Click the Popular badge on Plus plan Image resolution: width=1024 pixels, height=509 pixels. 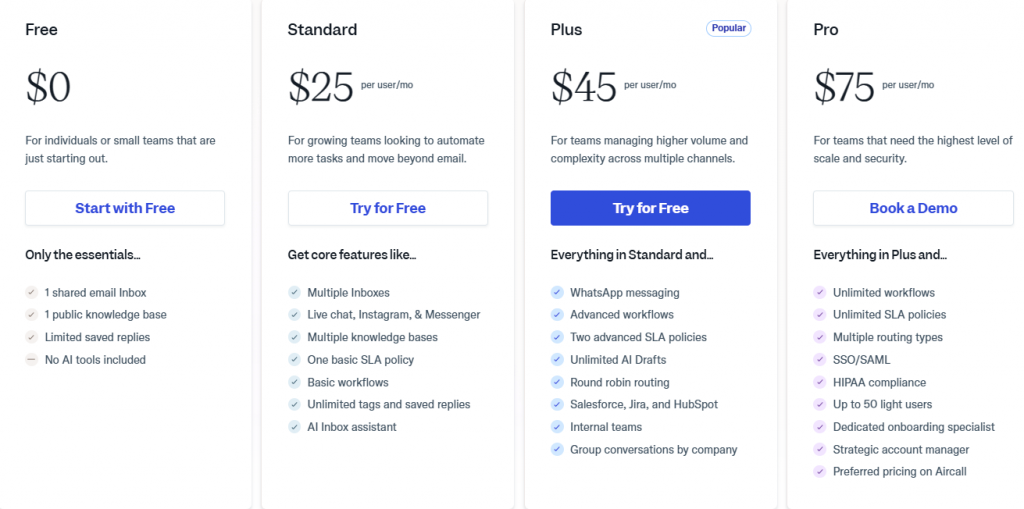click(728, 28)
